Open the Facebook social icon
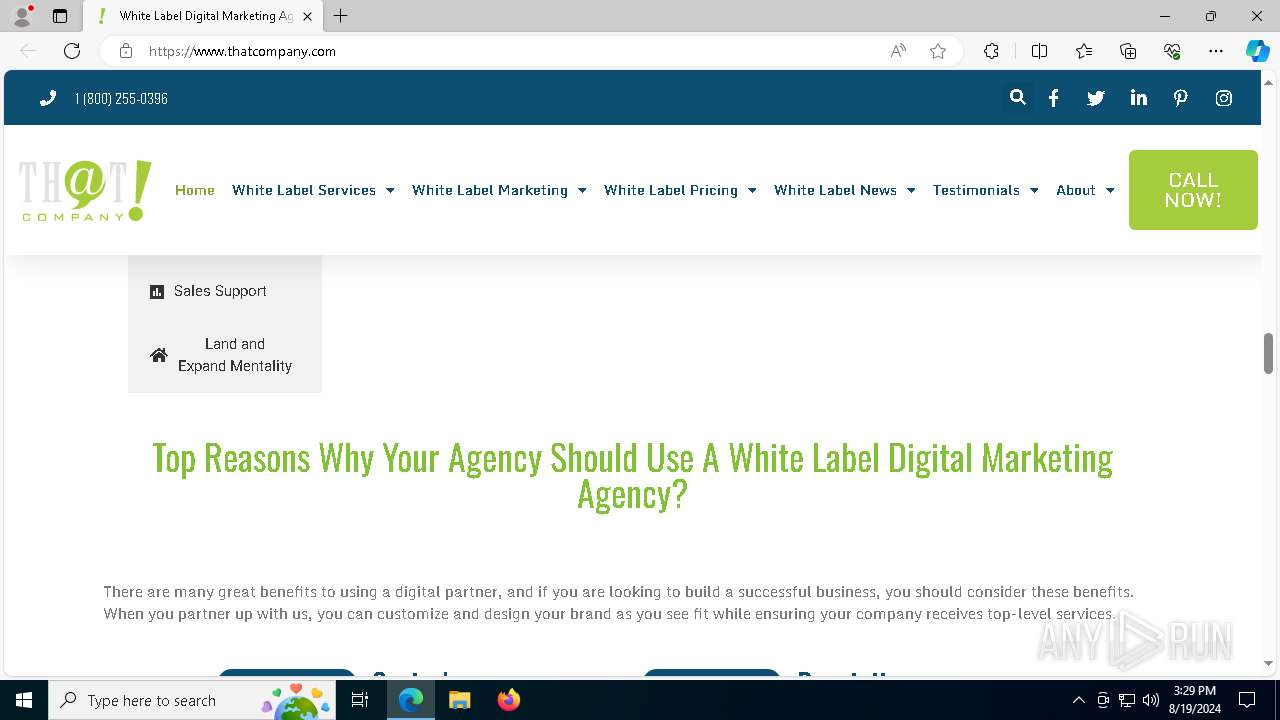 (x=1053, y=98)
